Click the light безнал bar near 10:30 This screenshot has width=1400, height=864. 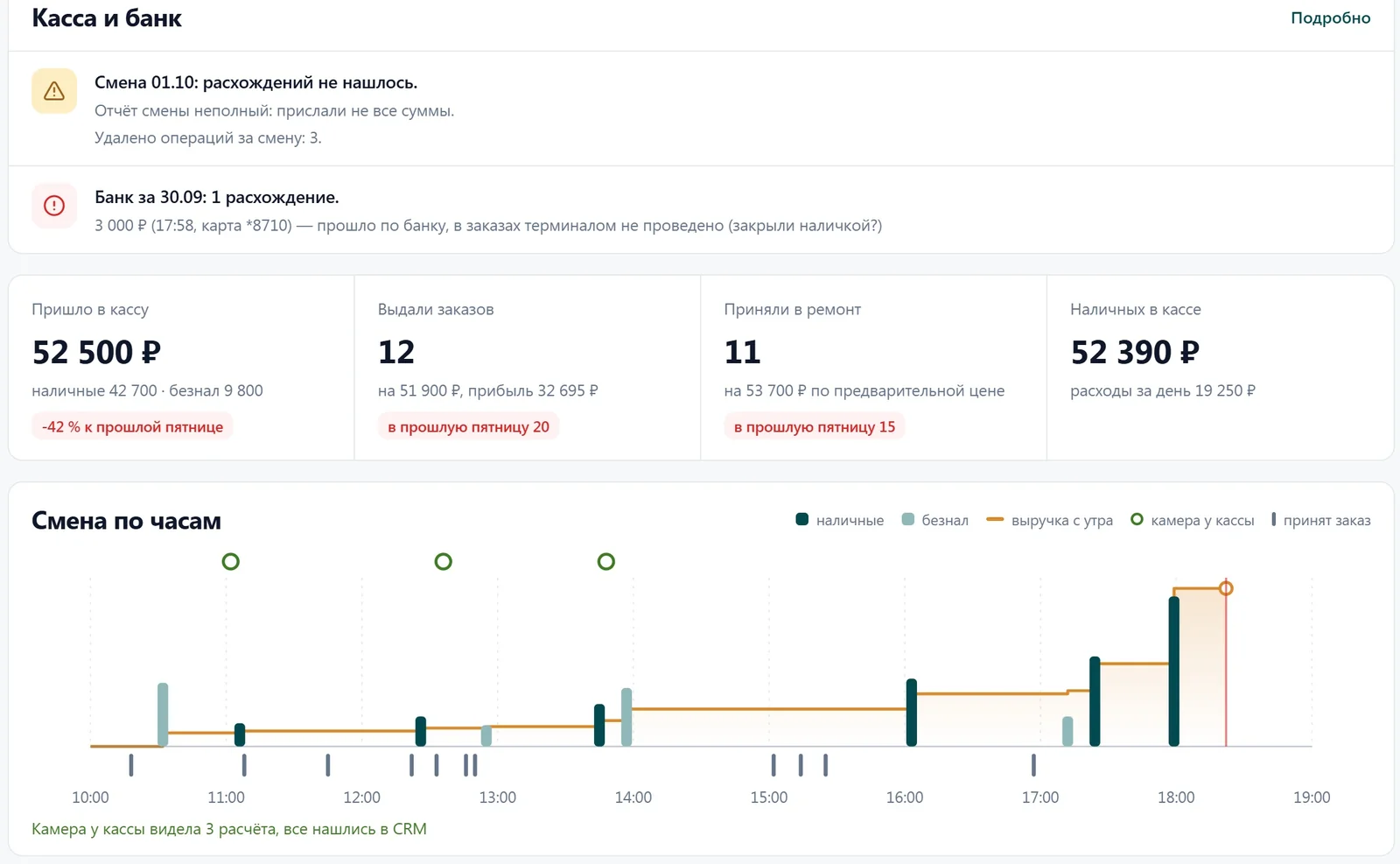(163, 714)
